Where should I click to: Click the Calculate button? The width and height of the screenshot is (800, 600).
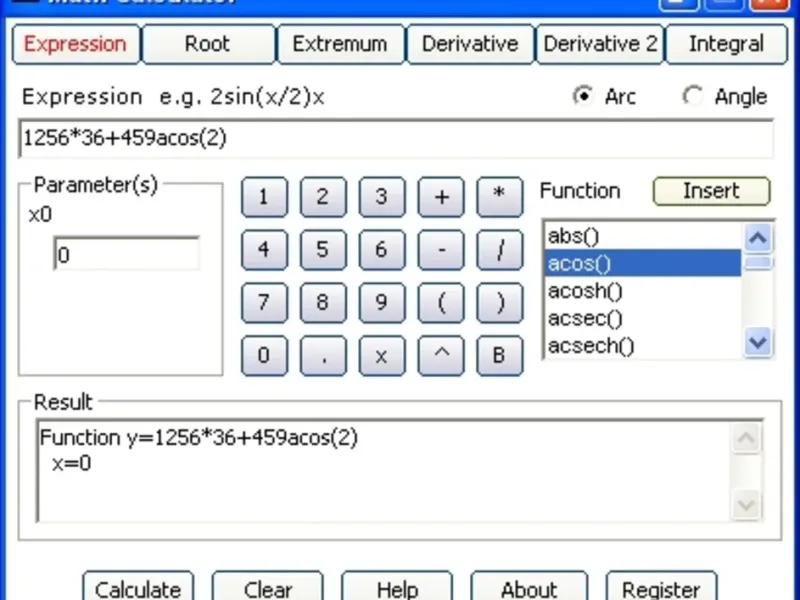tap(138, 586)
